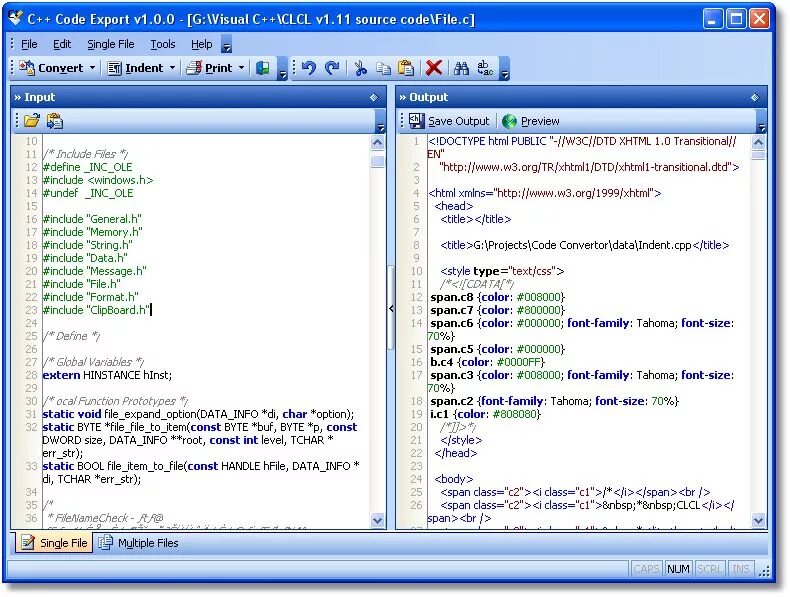Open Output panel toolbar options arrow
Screen dimensions: 790x597
coord(761,122)
